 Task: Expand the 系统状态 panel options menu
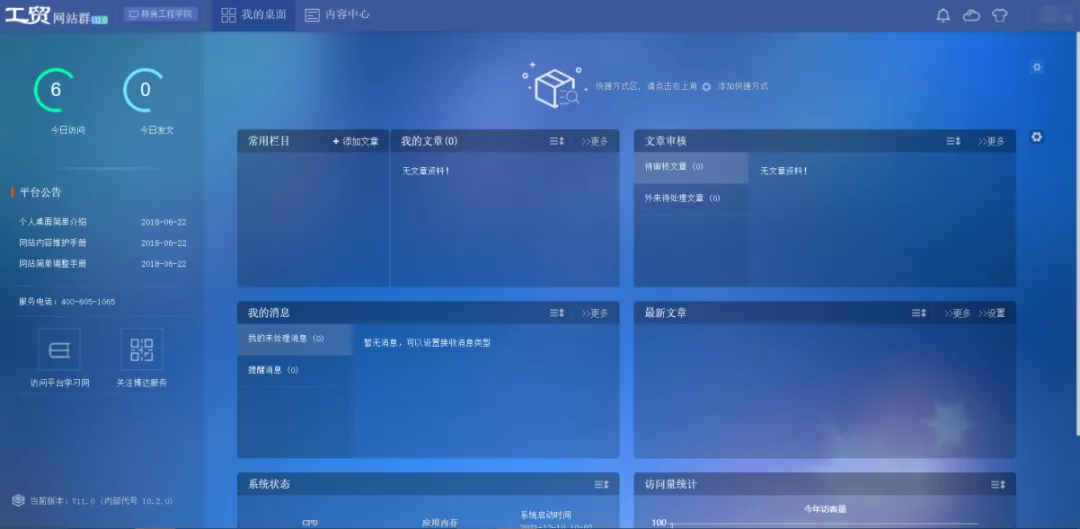coord(601,485)
